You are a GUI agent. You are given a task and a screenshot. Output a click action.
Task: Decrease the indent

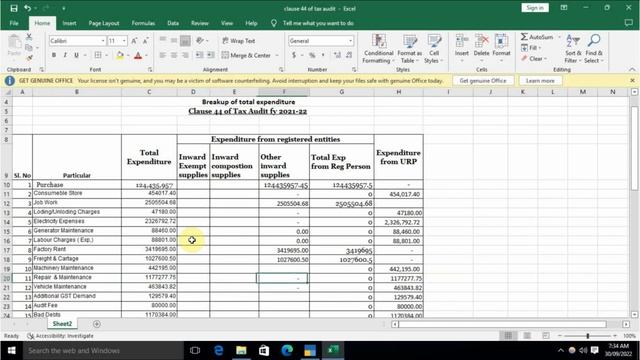coord(199,55)
